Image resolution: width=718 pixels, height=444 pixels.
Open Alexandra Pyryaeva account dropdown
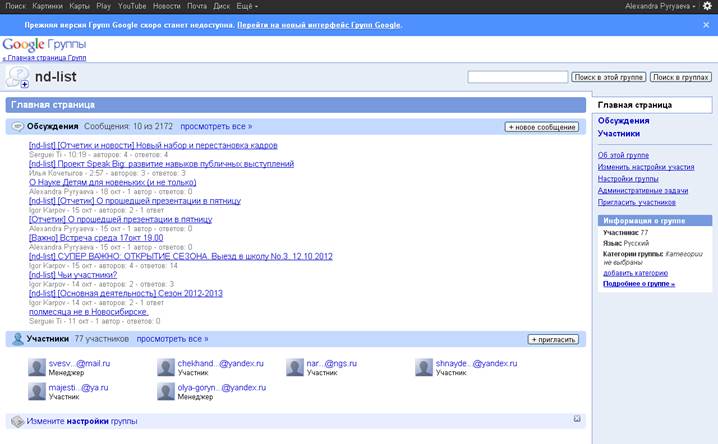(660, 6)
